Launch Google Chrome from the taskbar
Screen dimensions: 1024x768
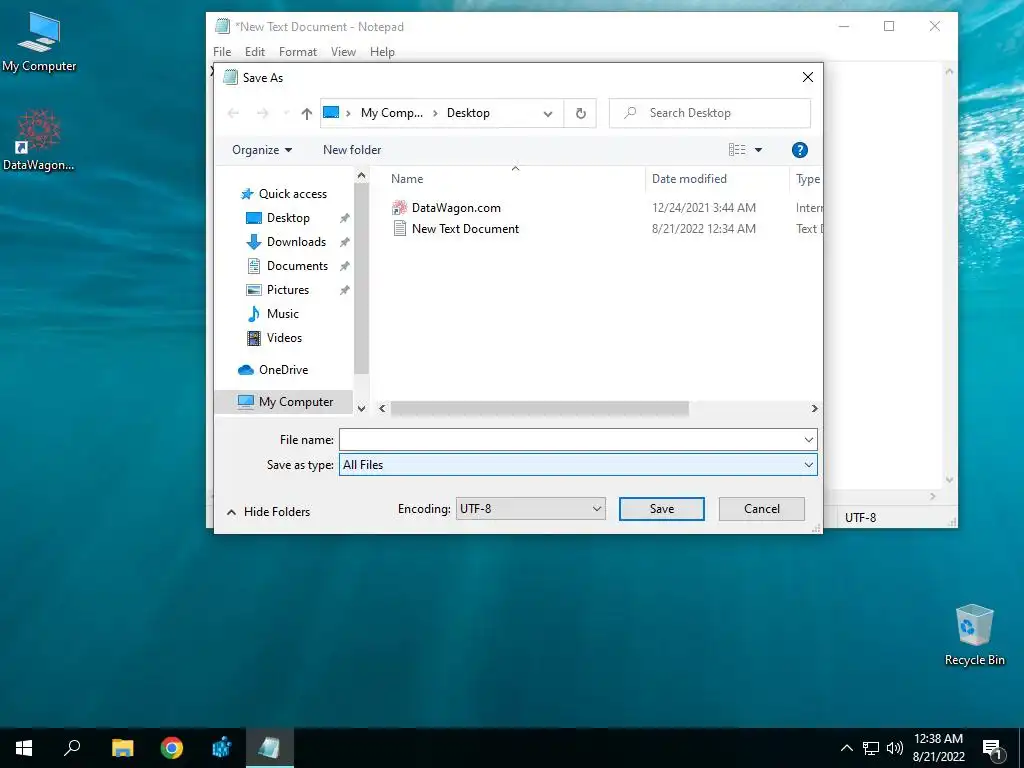(172, 748)
